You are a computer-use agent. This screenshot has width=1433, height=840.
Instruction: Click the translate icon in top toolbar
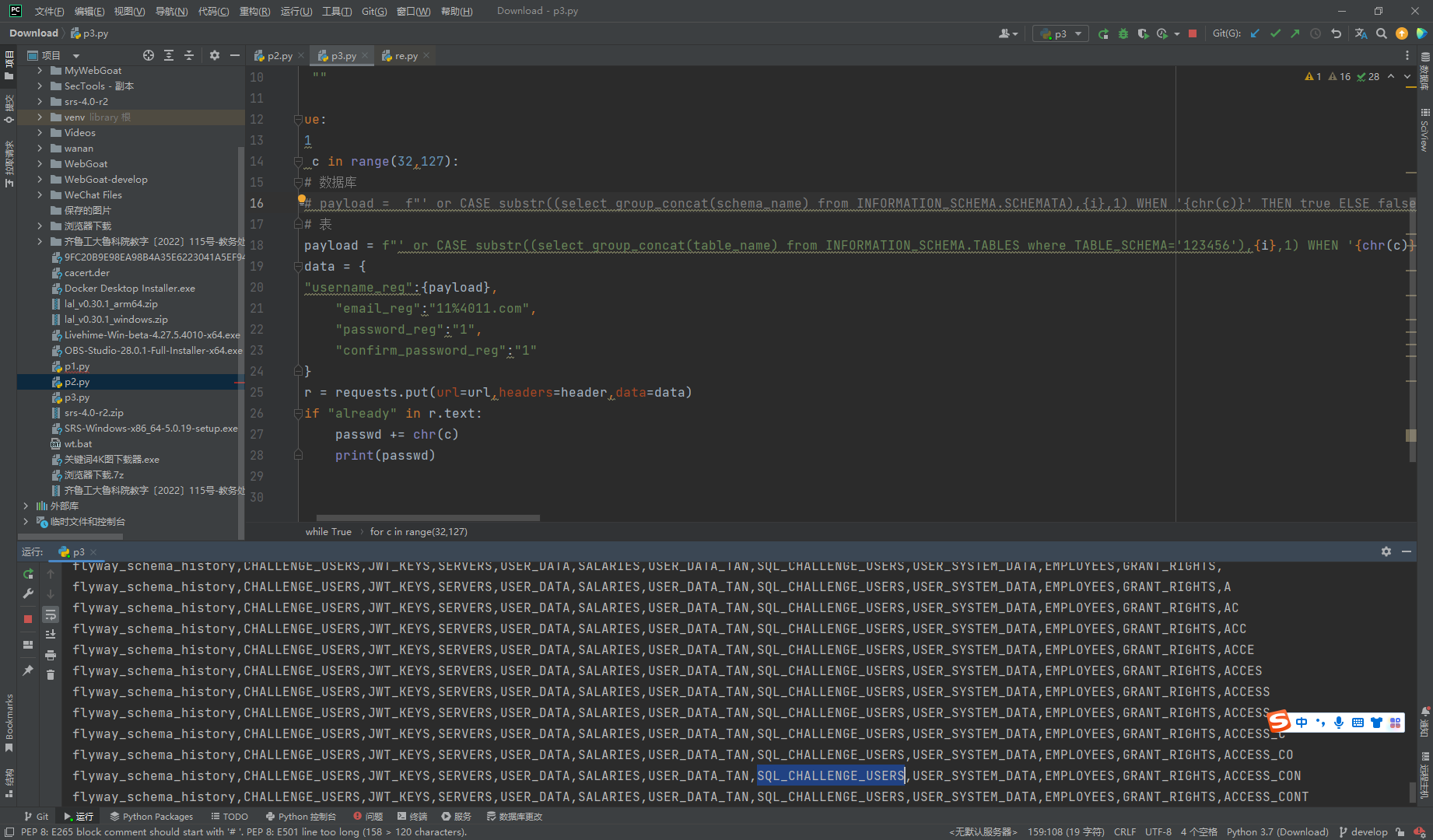coord(1361,33)
